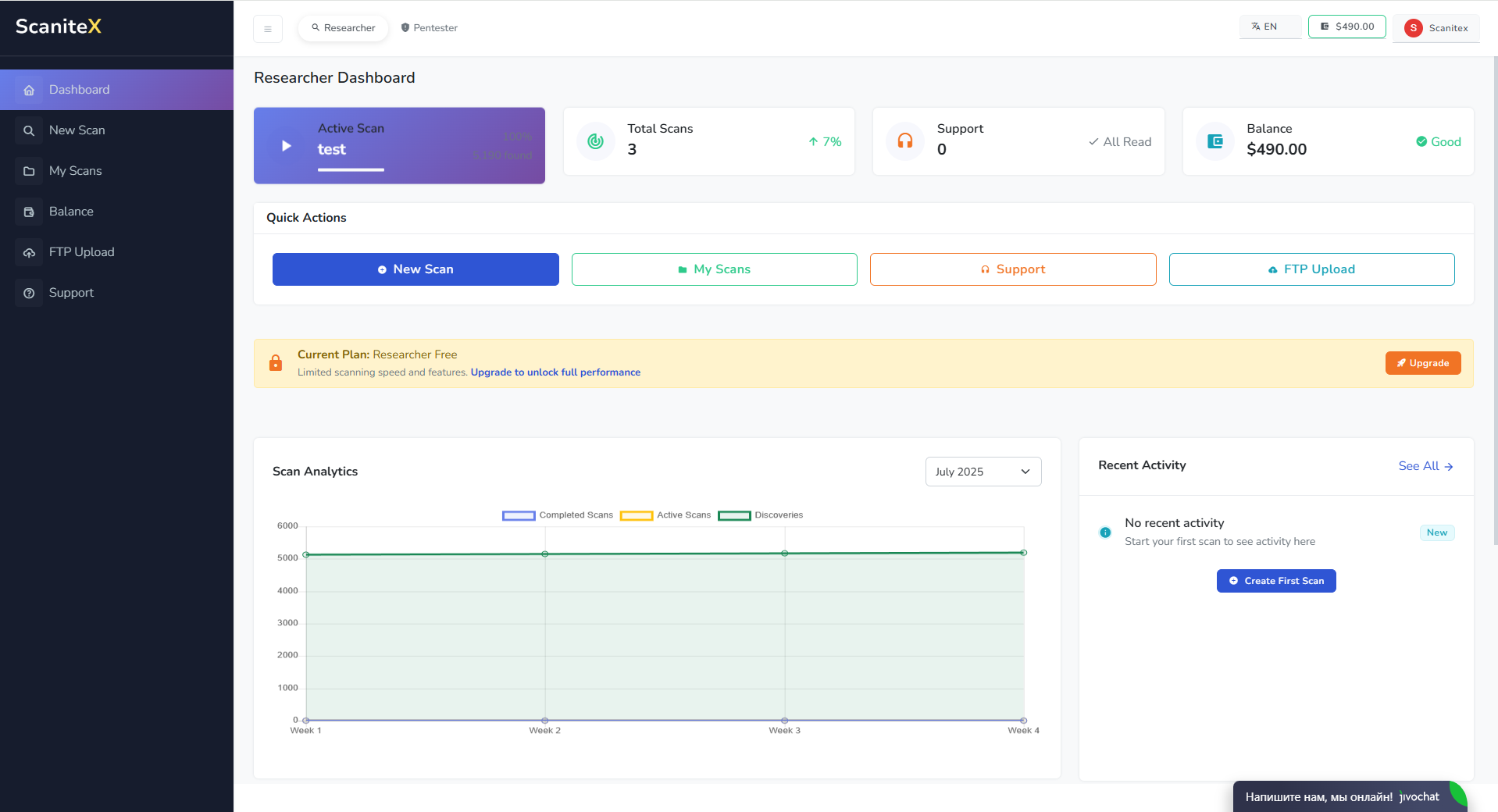Click the Balance wallet icon in sidebar
This screenshot has width=1498, height=812.
29,212
